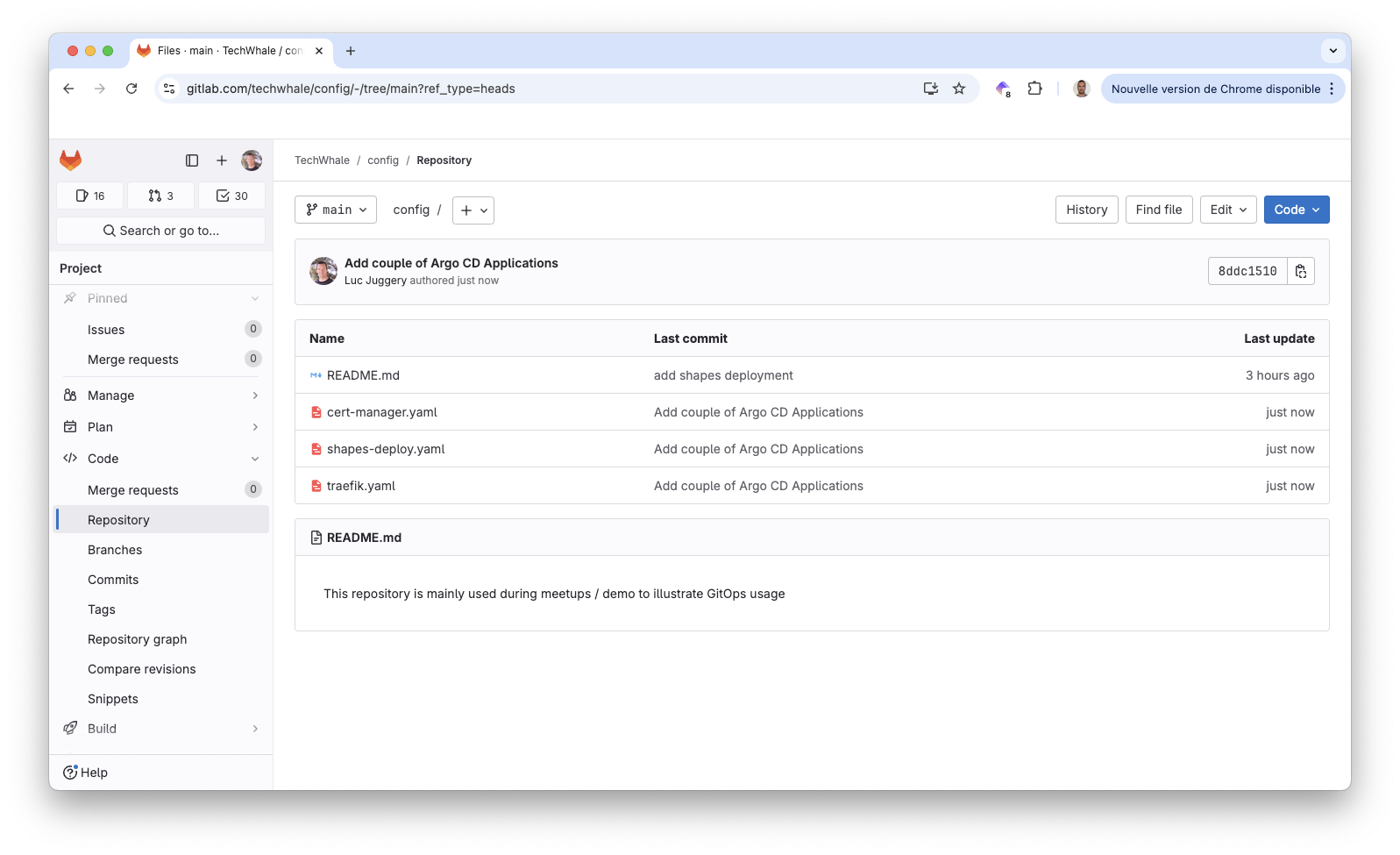Open Branches in the sidebar

pos(161,550)
